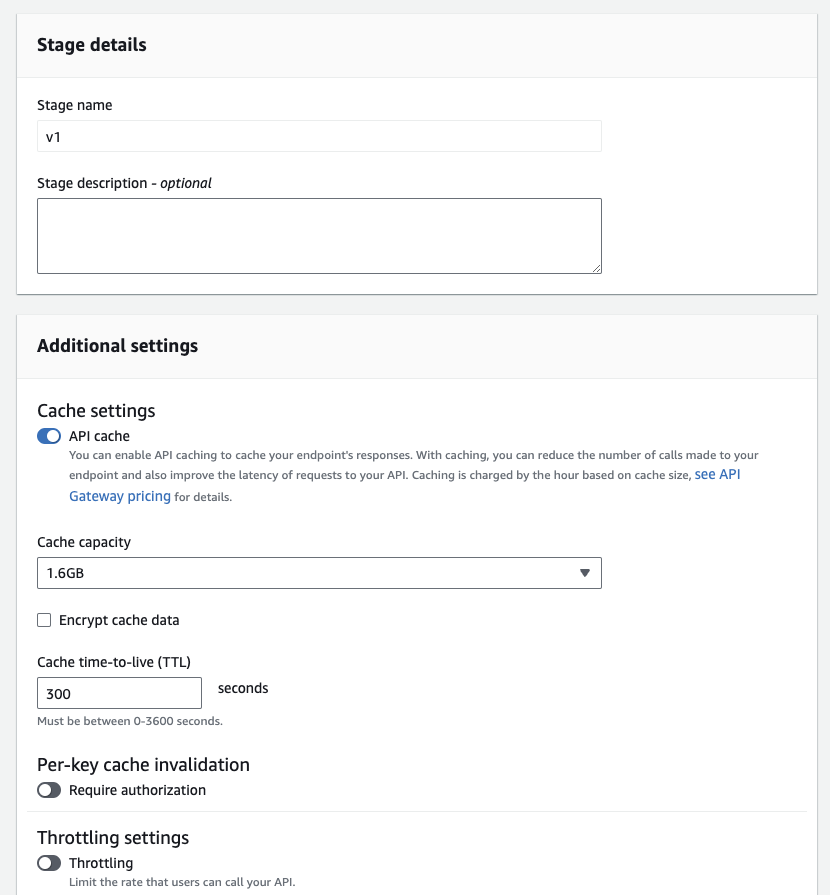The width and height of the screenshot is (830, 895).
Task: Click the "Must be between 0-3600 seconds" hint
Action: 130,721
